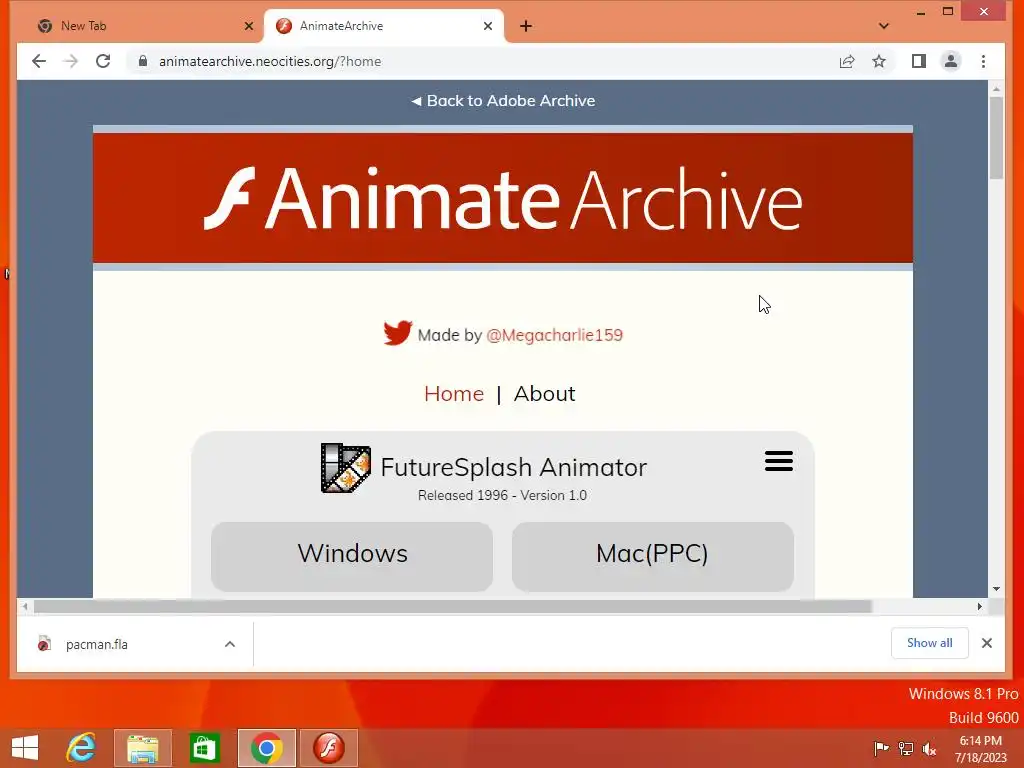Click the horizontal scroll left arrow
The height and width of the screenshot is (768, 1024).
click(25, 607)
